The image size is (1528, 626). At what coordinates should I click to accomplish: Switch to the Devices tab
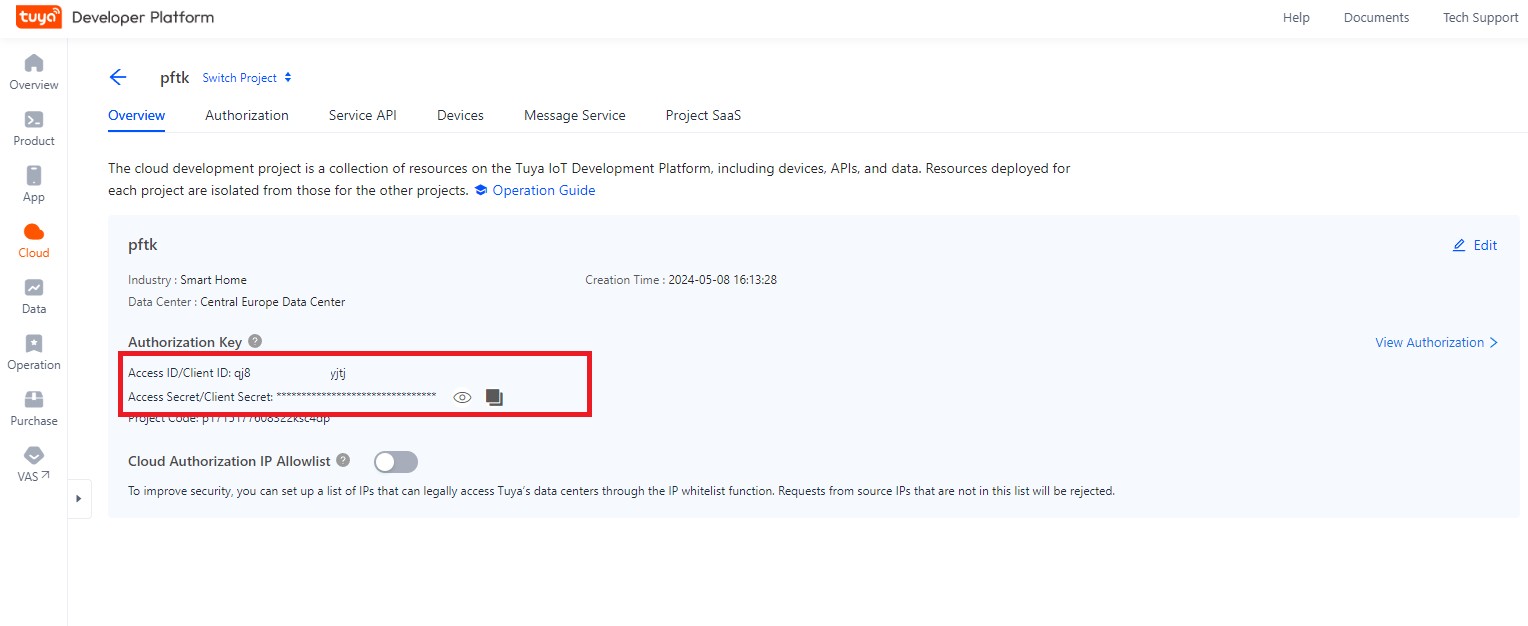coord(460,115)
